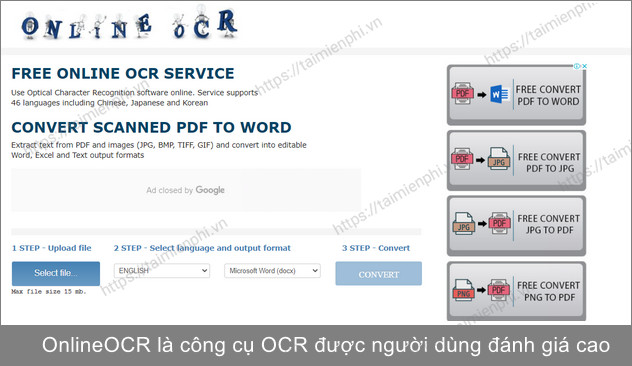This screenshot has height=366, width=632.
Task: Click the Word document icon in banner
Action: pos(499,94)
